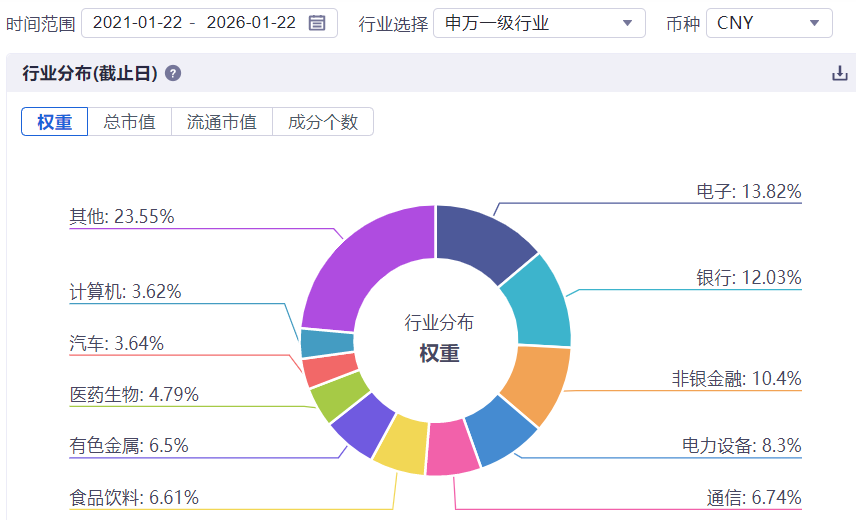This screenshot has width=856, height=520.
Task: Click the dark blue 电子 donut segment
Action: coord(480,240)
